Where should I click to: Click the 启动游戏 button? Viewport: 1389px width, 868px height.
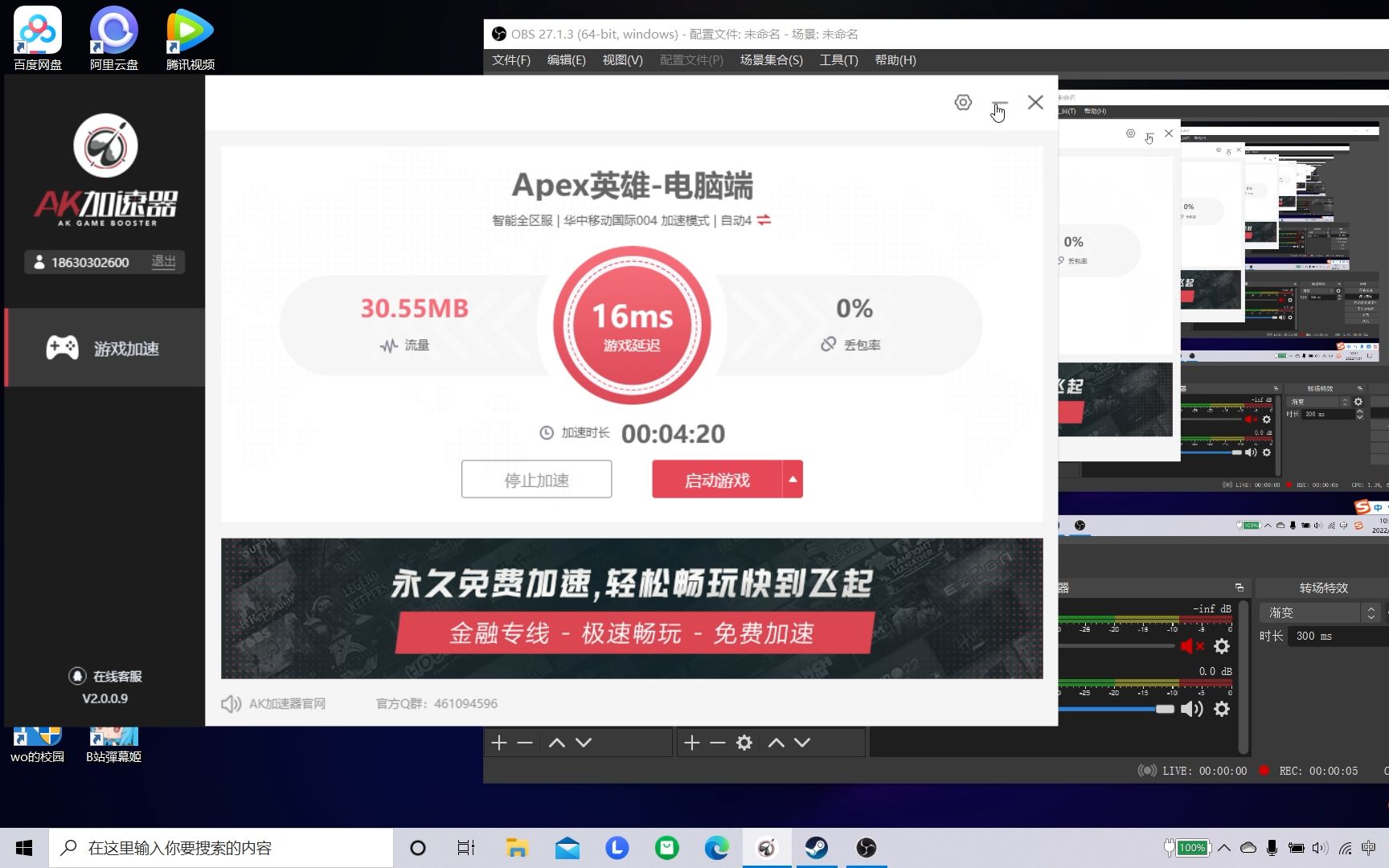click(717, 479)
